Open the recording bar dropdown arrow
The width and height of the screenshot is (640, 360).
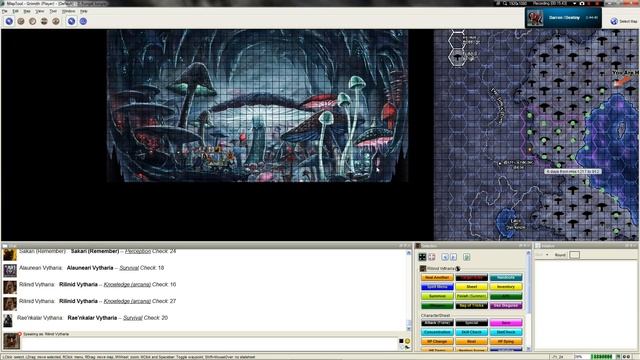tap(574, 3)
